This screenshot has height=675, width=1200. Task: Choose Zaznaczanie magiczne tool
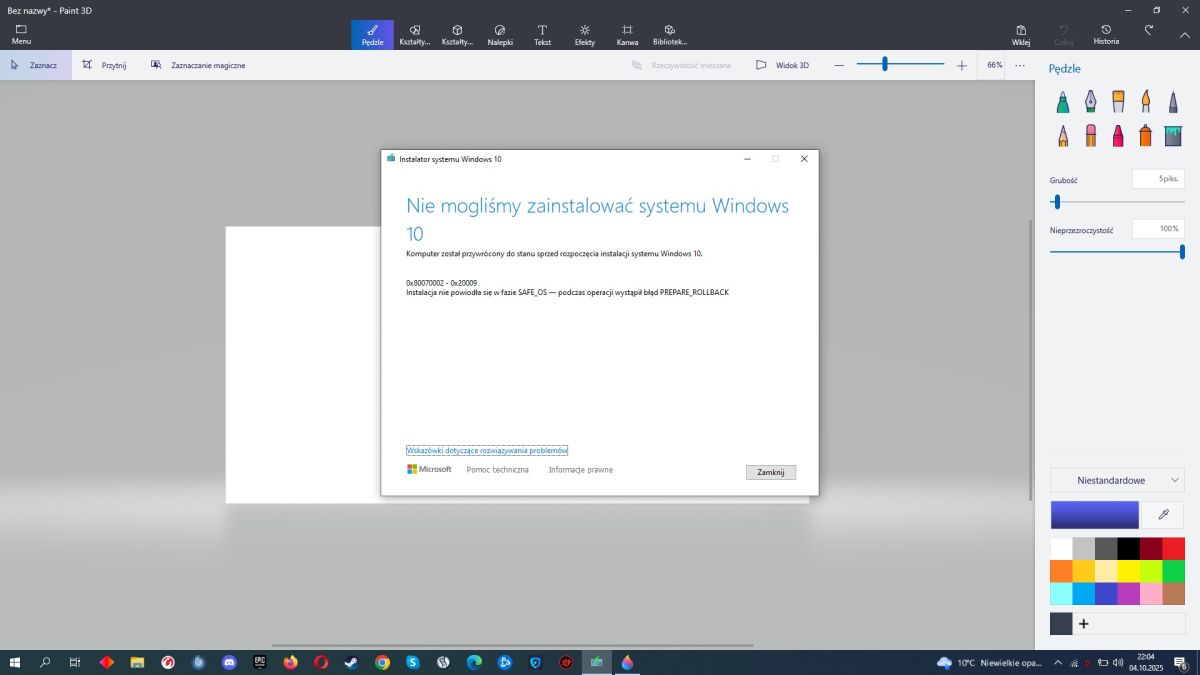[x=198, y=65]
